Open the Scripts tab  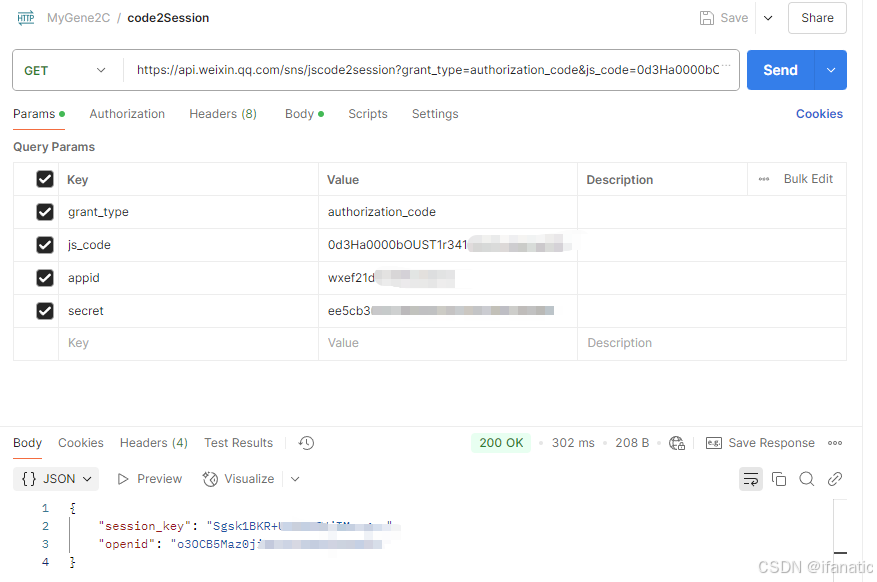tap(367, 114)
